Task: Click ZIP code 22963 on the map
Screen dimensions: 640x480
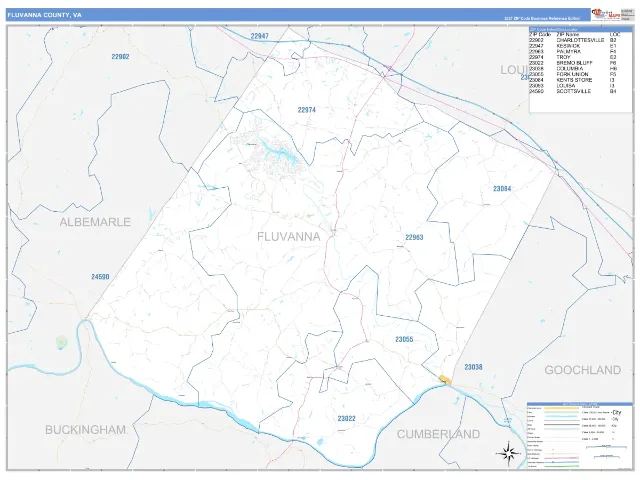Action: [414, 237]
